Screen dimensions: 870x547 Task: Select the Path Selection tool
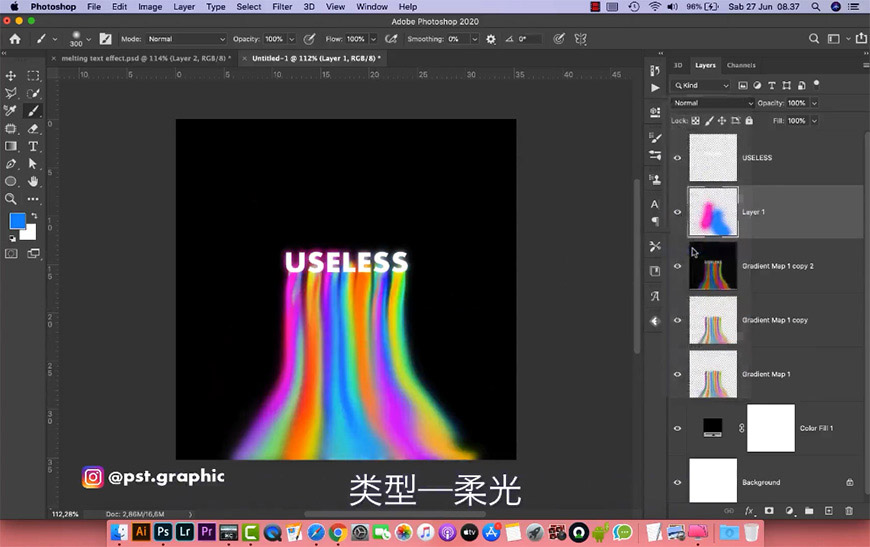[x=33, y=164]
